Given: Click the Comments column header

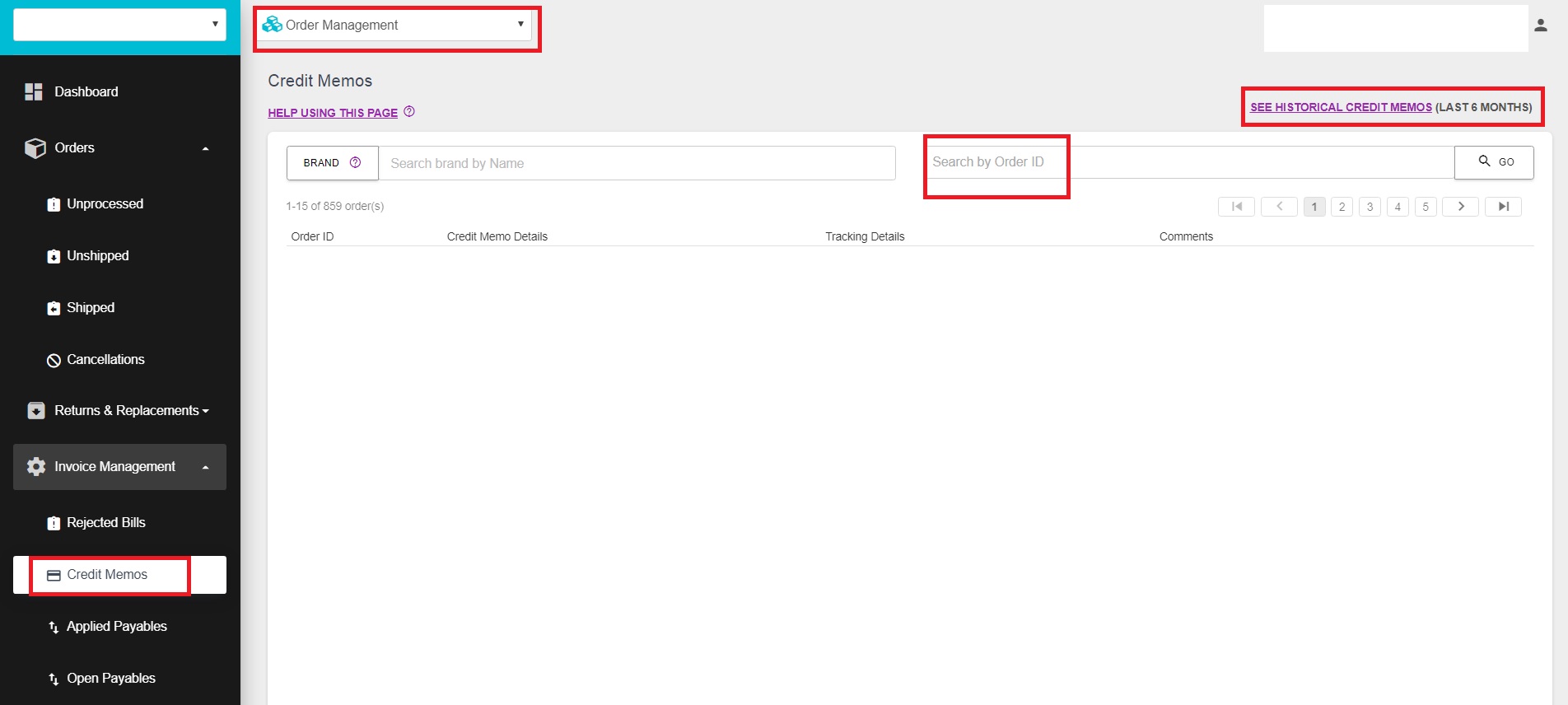Looking at the screenshot, I should [x=1186, y=236].
